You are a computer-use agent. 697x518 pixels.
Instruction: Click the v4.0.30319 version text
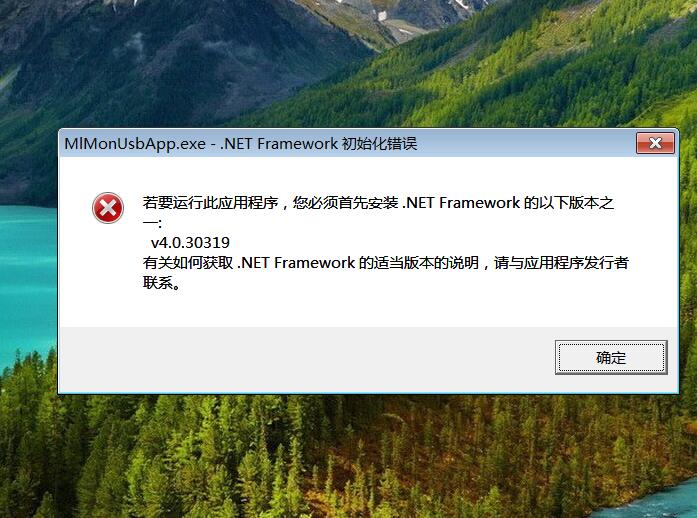[190, 243]
